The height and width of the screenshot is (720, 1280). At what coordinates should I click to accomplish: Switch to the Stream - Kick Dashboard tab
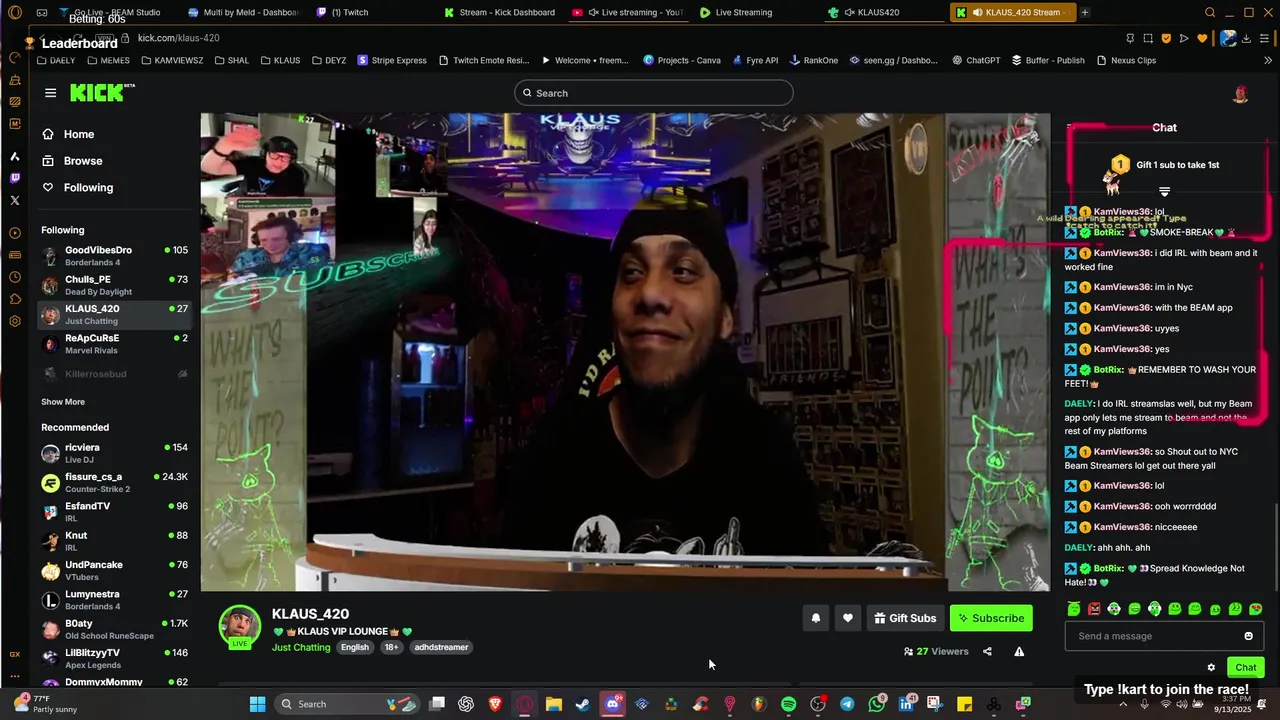[500, 12]
